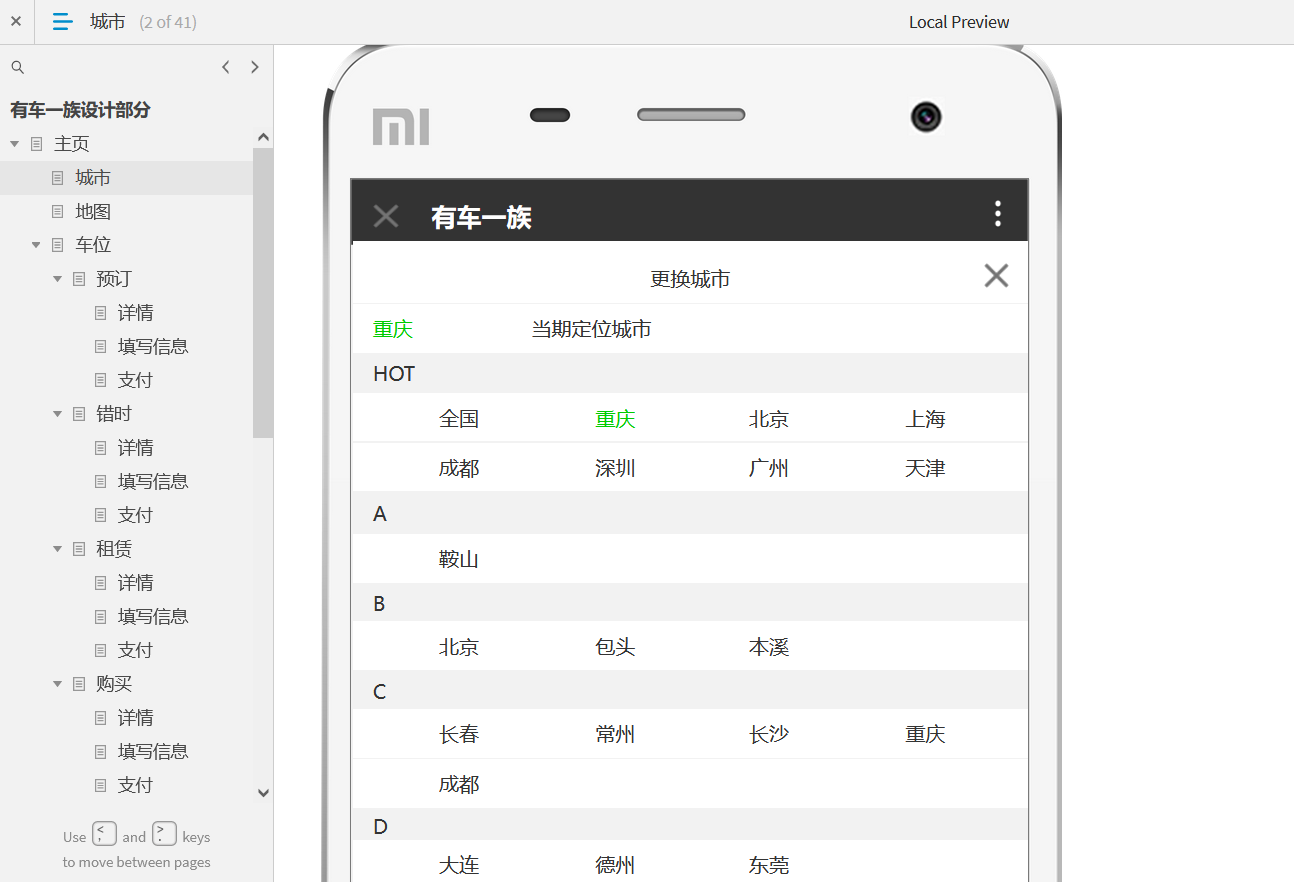Choose 北京 under section B
This screenshot has width=1294, height=882.
click(x=459, y=647)
